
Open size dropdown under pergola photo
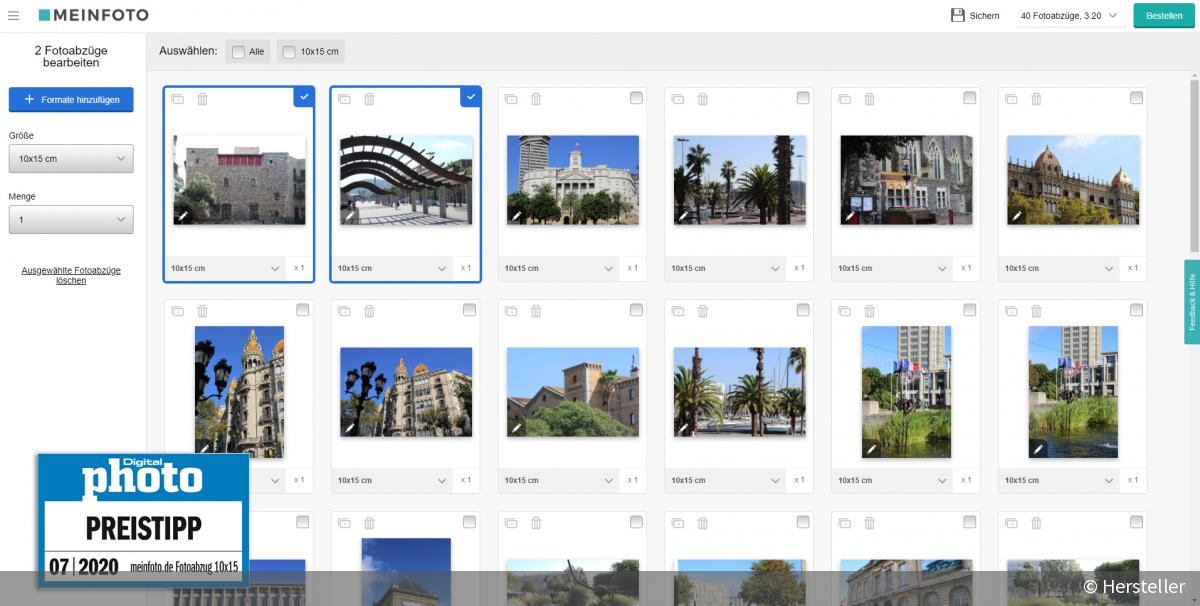[x=393, y=268]
